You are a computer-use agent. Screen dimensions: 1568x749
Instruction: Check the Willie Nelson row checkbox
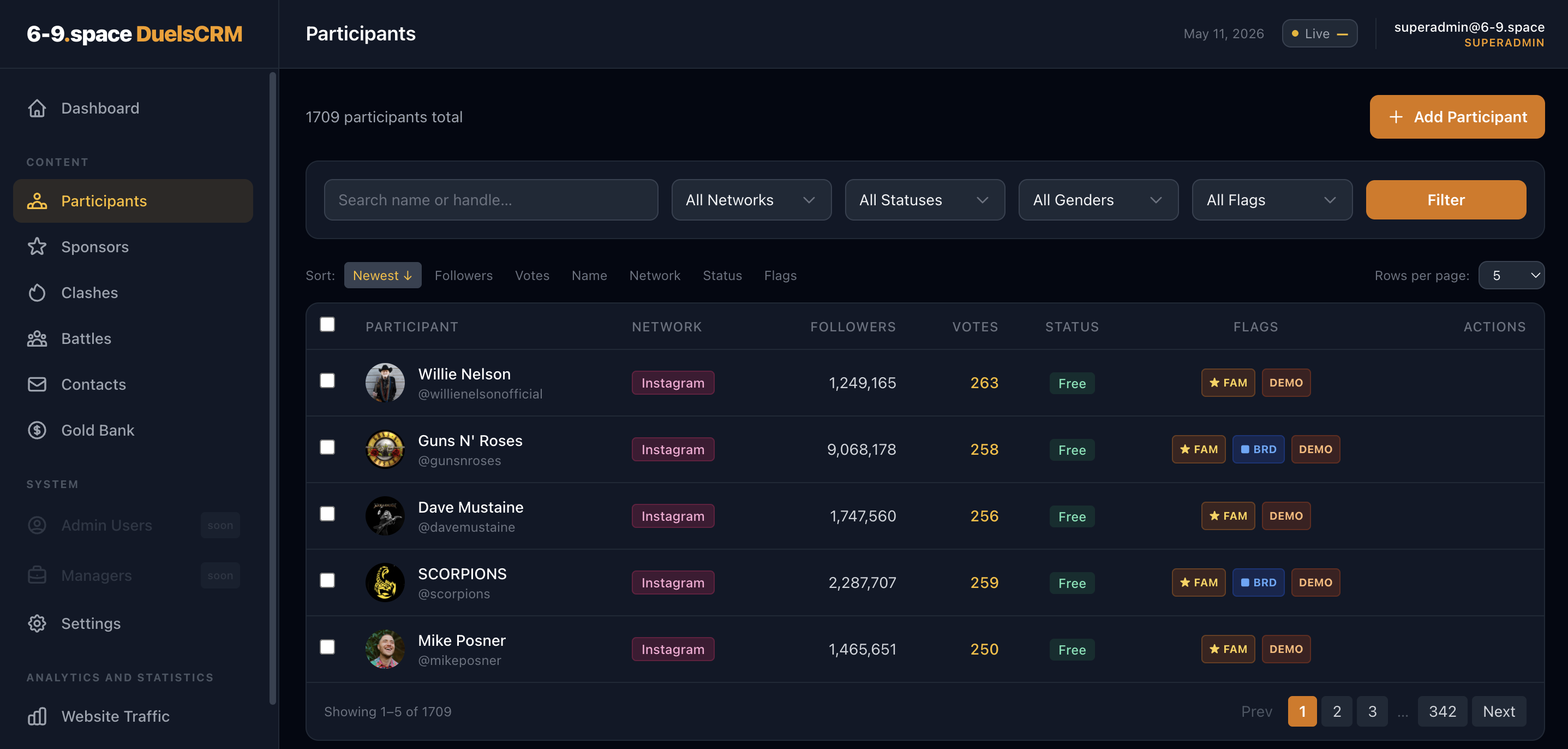click(327, 381)
